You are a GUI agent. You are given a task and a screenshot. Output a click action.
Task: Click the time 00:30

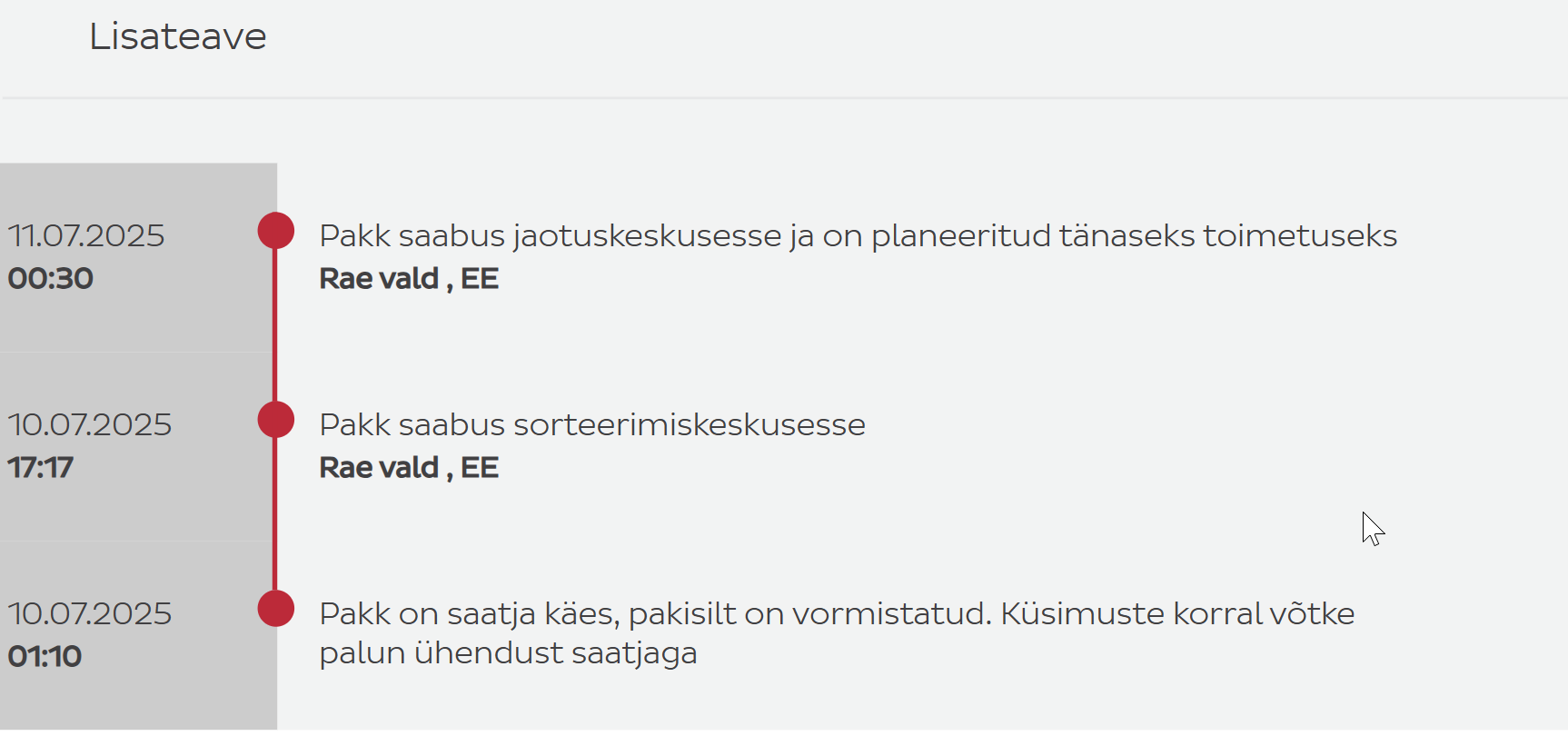[x=51, y=278]
